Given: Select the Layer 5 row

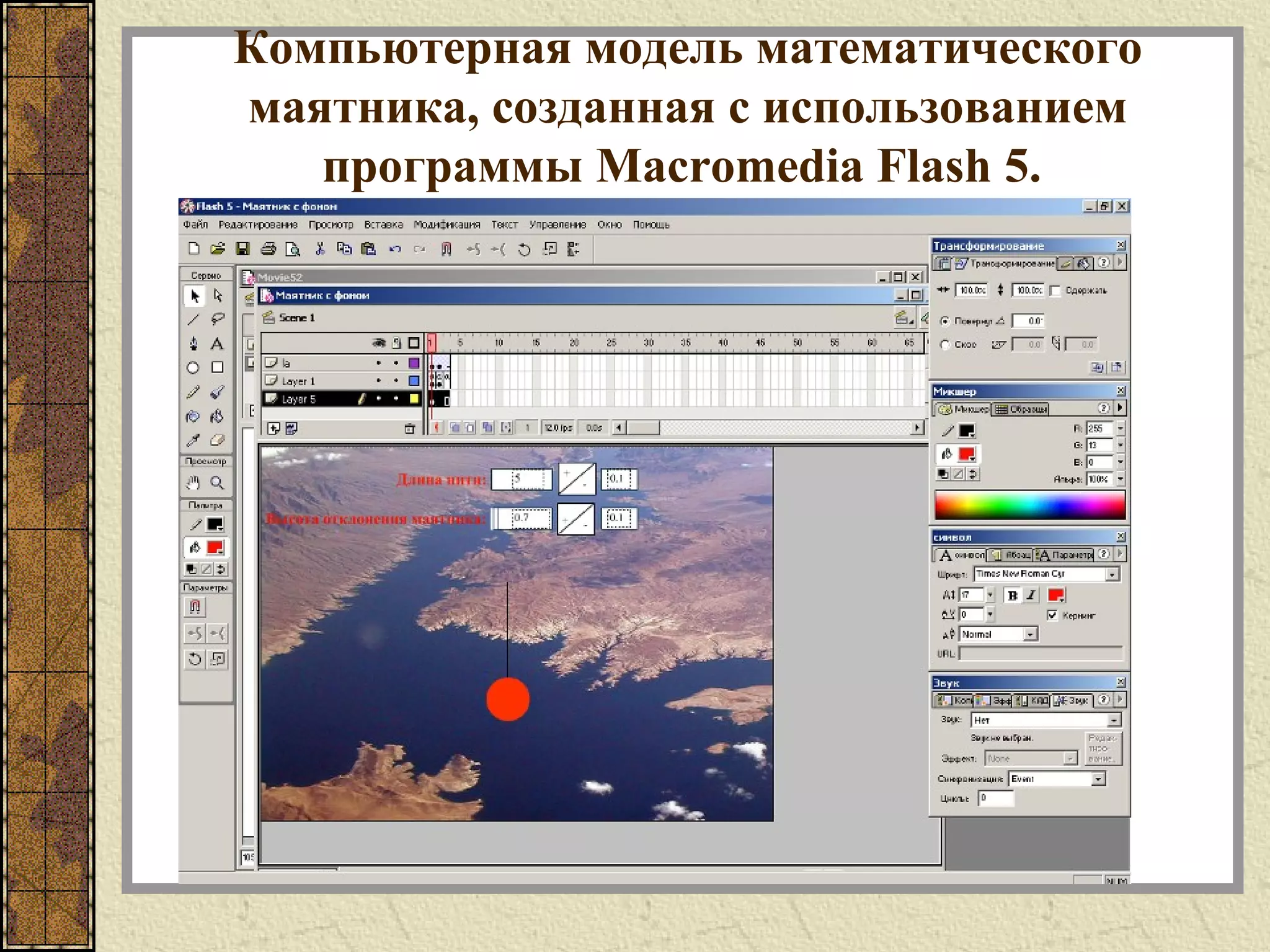Looking at the screenshot, I should 342,399.
